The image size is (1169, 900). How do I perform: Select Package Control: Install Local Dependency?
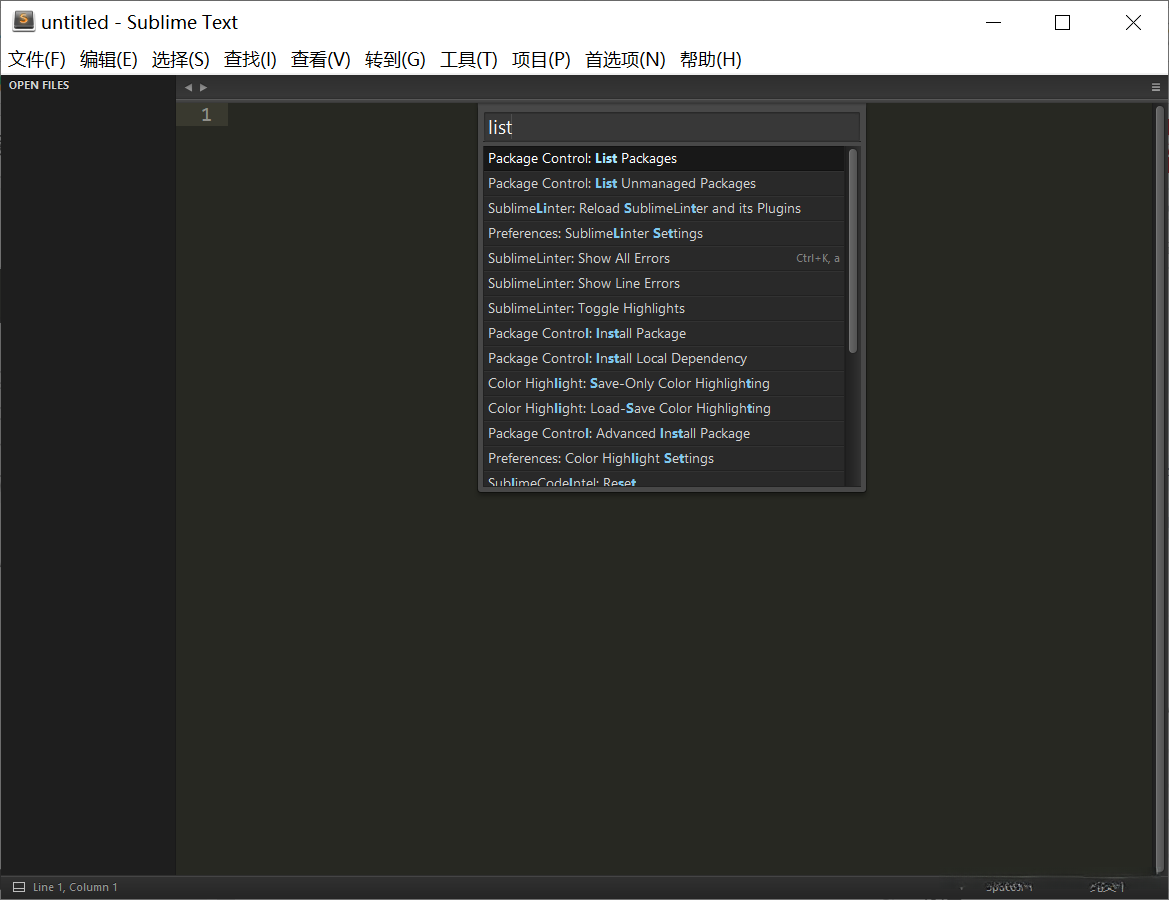(664, 358)
